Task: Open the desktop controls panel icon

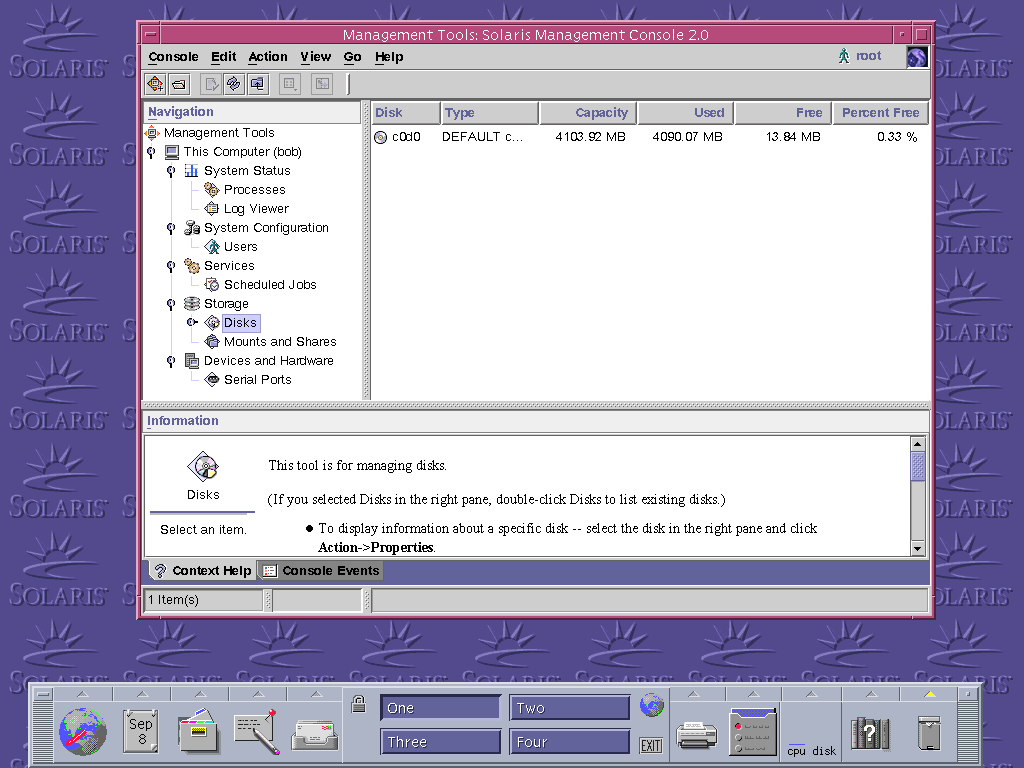Action: [x=753, y=733]
